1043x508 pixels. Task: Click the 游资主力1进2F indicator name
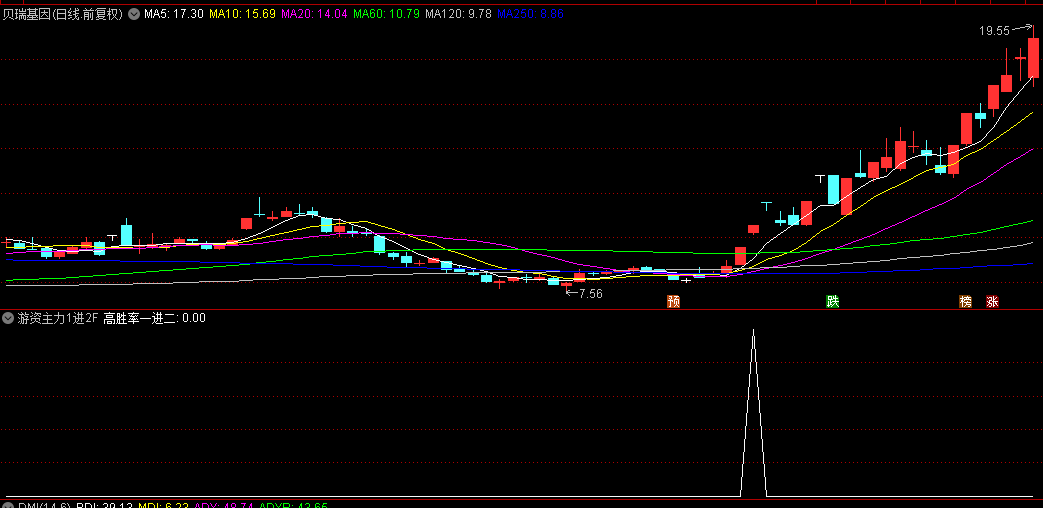coord(57,318)
